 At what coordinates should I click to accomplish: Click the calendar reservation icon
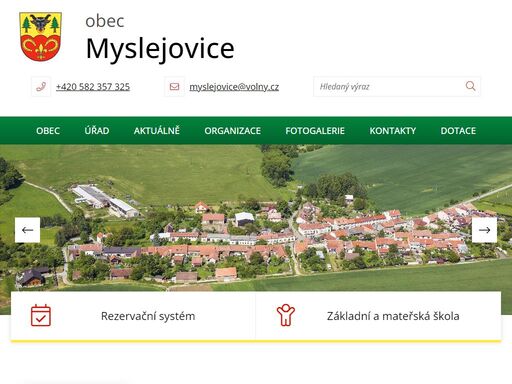pyautogui.click(x=41, y=315)
